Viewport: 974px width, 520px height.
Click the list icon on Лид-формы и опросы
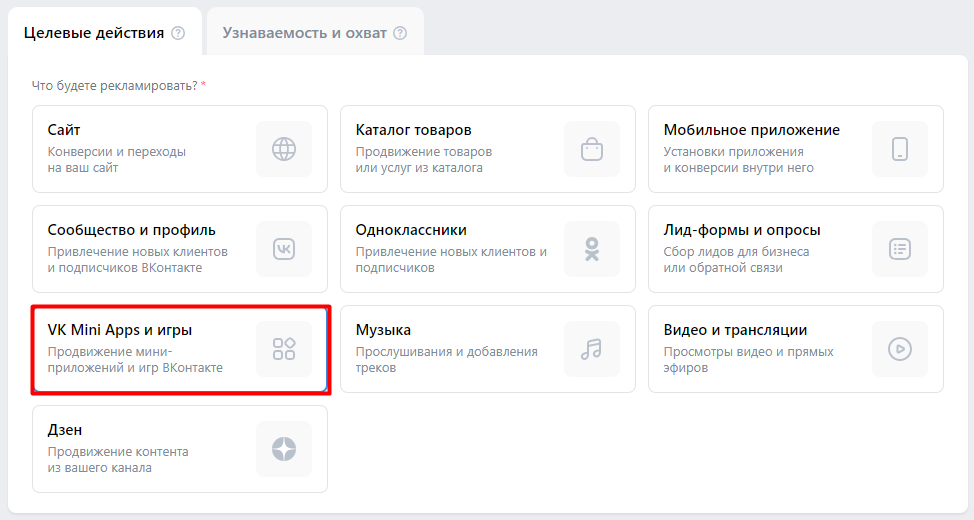(900, 249)
